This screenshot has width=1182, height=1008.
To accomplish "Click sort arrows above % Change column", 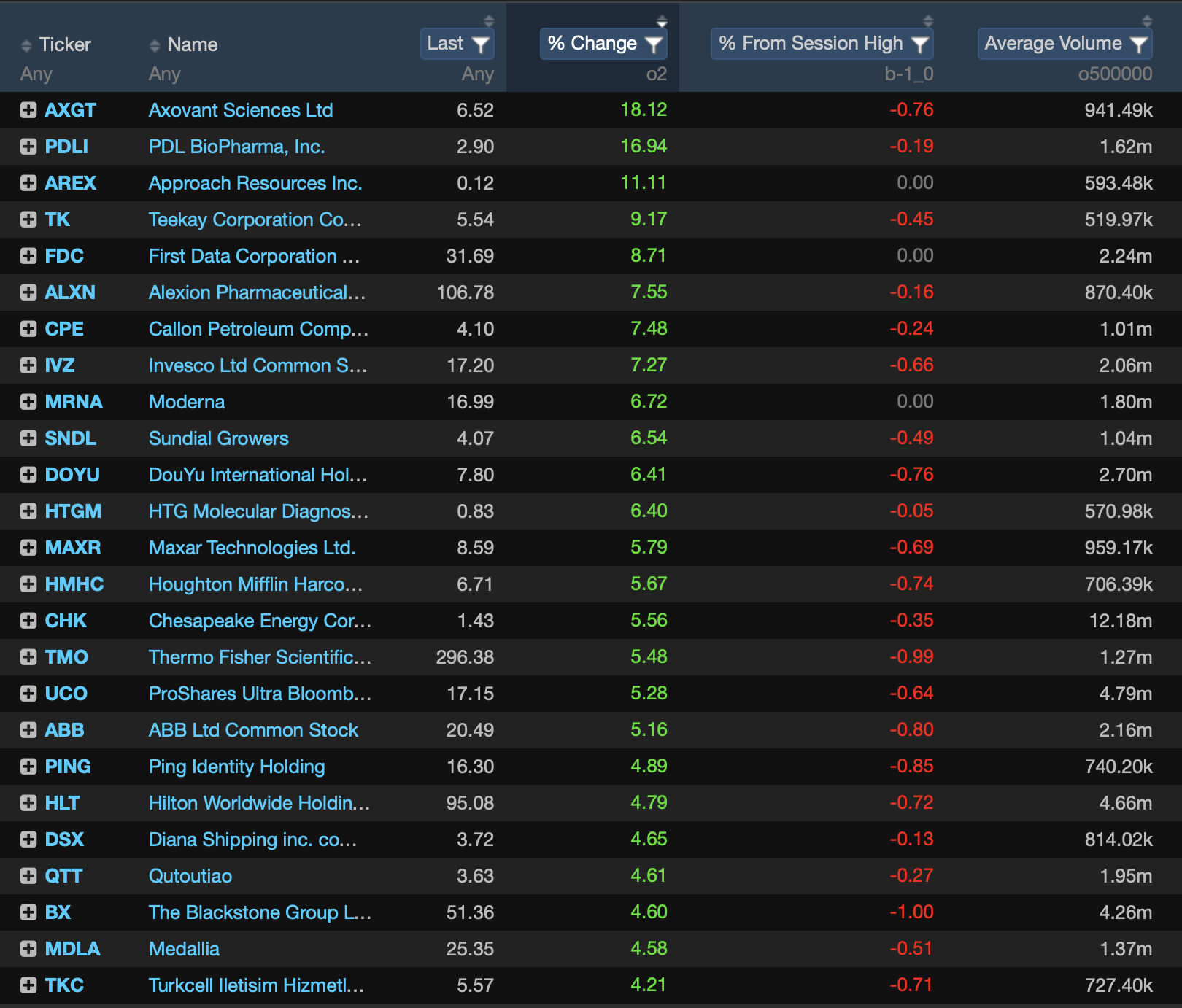I will tap(662, 20).
